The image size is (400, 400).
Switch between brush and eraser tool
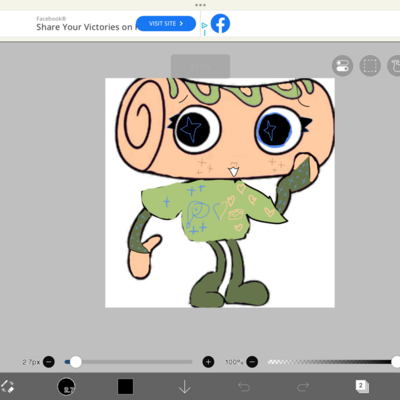pyautogui.click(x=7, y=387)
